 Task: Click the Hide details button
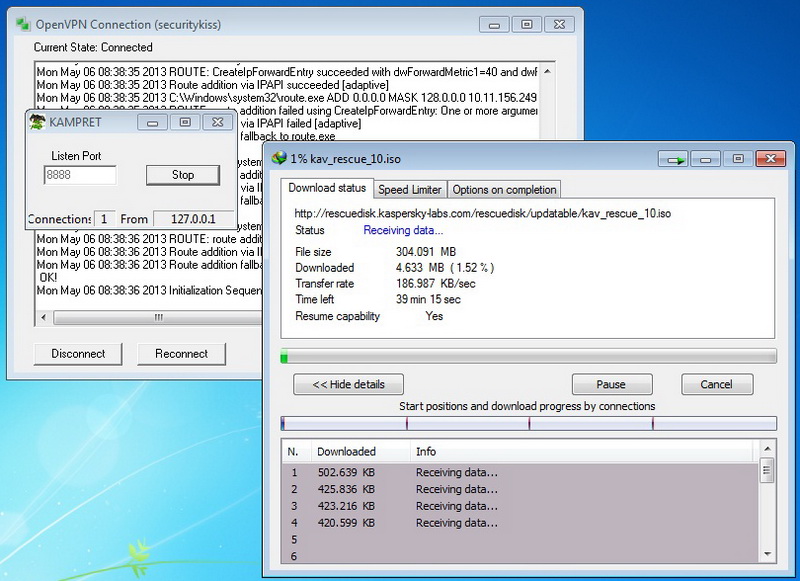point(348,384)
